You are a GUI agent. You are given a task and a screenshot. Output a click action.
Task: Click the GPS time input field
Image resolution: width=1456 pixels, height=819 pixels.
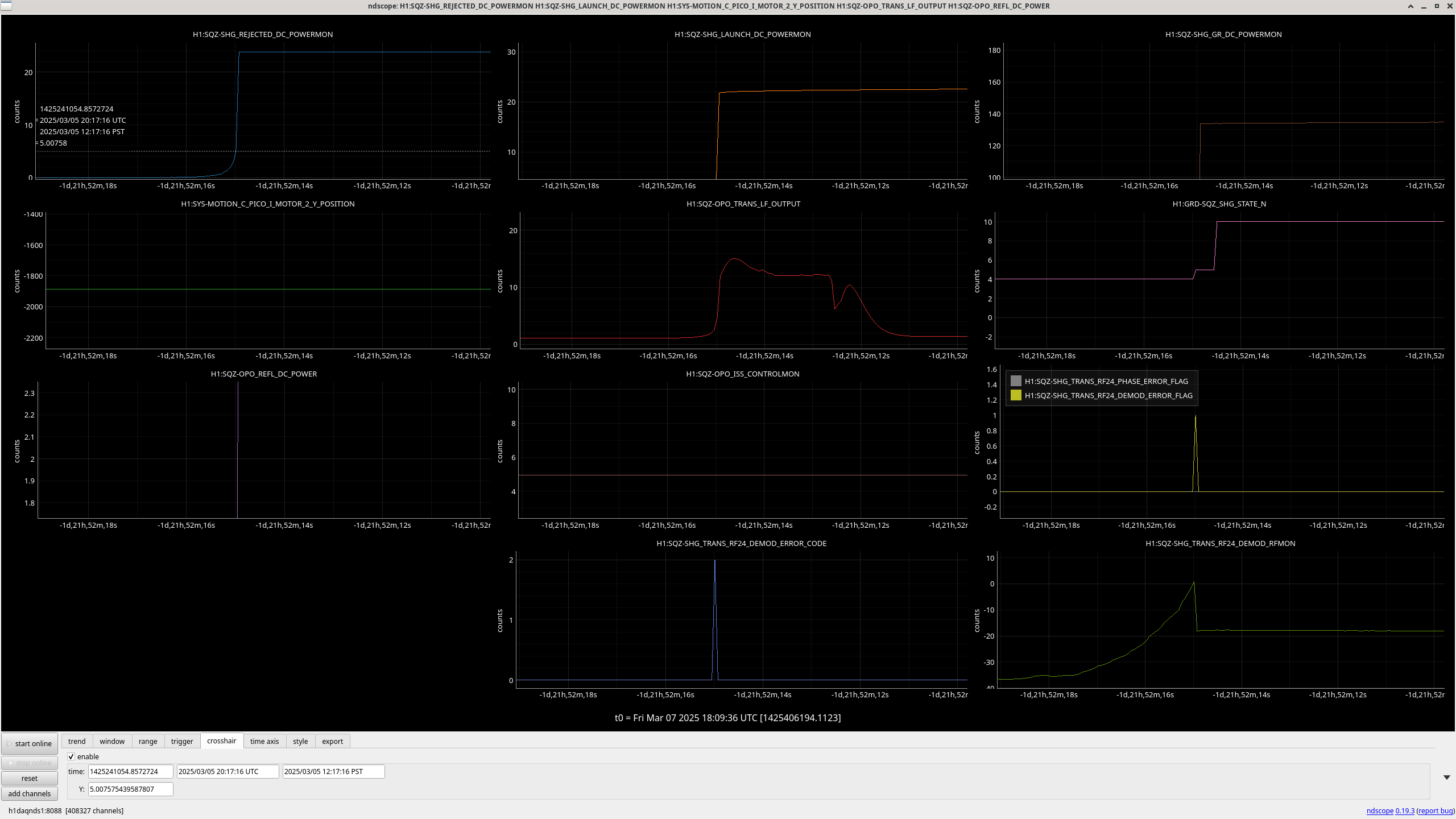(130, 772)
